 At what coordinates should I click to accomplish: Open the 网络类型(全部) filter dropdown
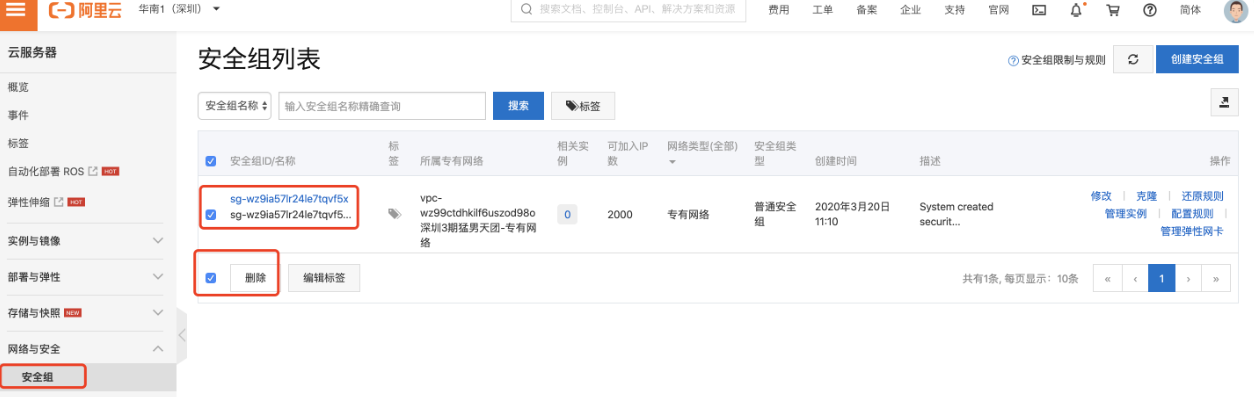(701, 153)
